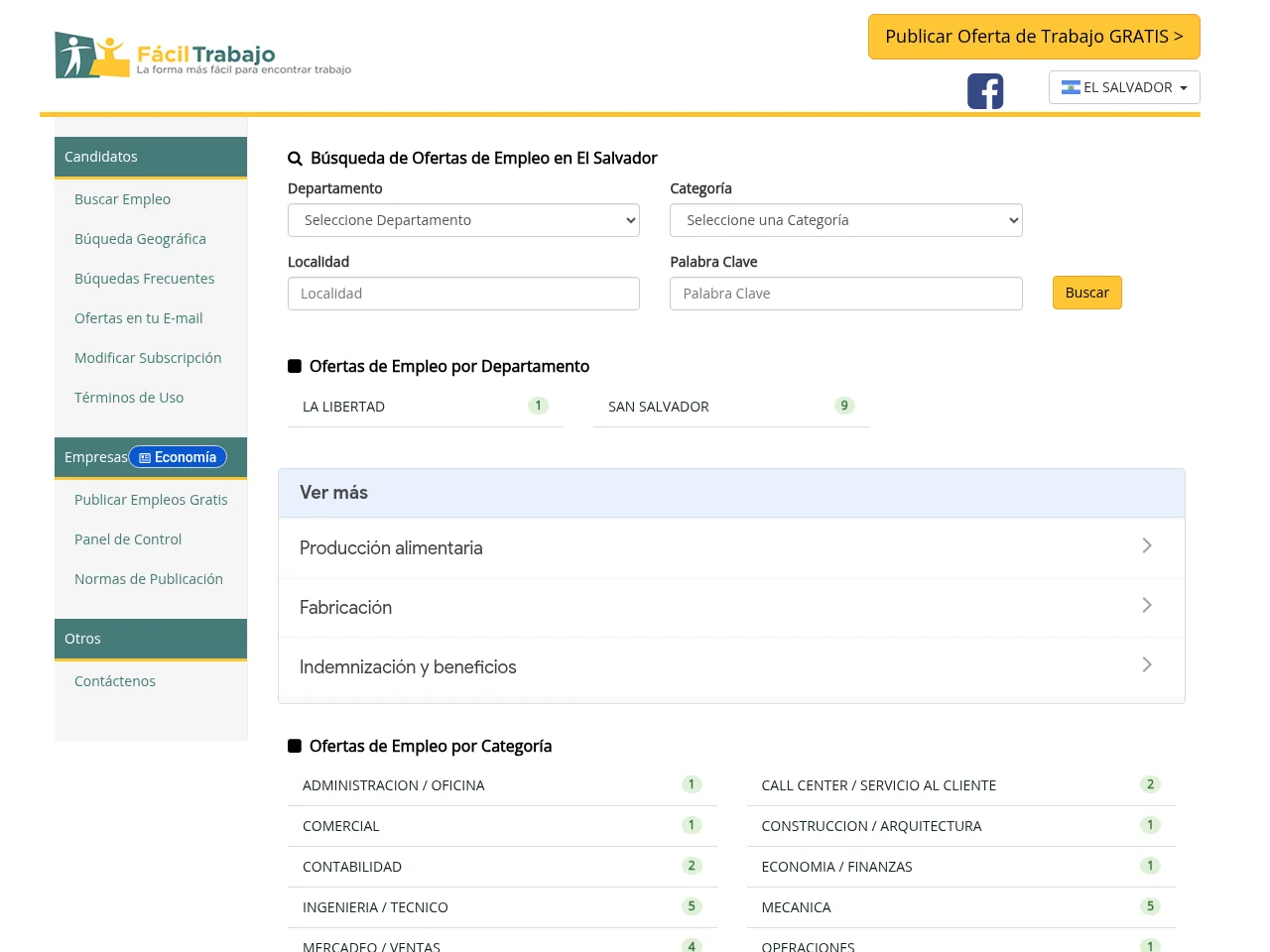This screenshot has width=1270, height=952.
Task: Click Publicar Oferta de Trabajo GRATIS button
Action: 1034,37
